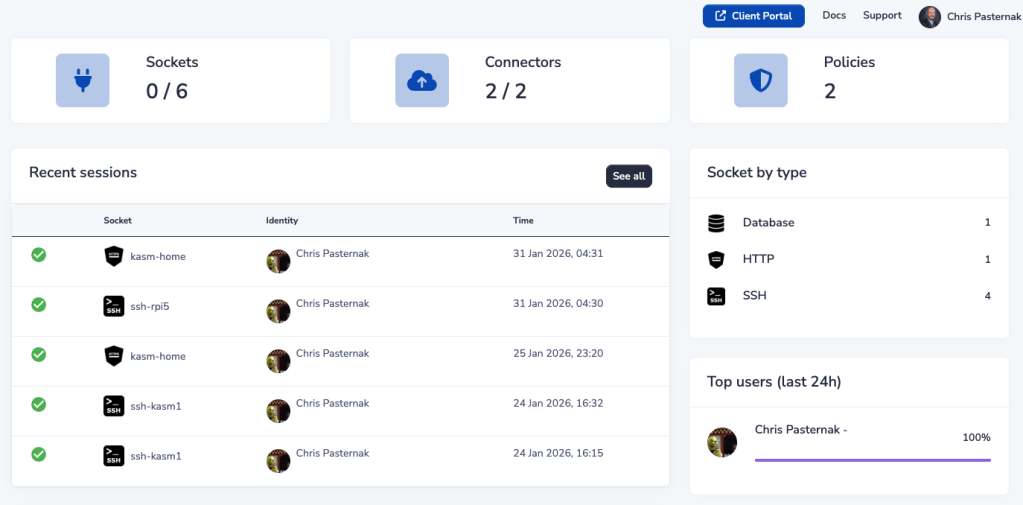
Task: Click the 24 Jan 16:15 ssh-kasm1 socket name
Action: tap(156, 457)
